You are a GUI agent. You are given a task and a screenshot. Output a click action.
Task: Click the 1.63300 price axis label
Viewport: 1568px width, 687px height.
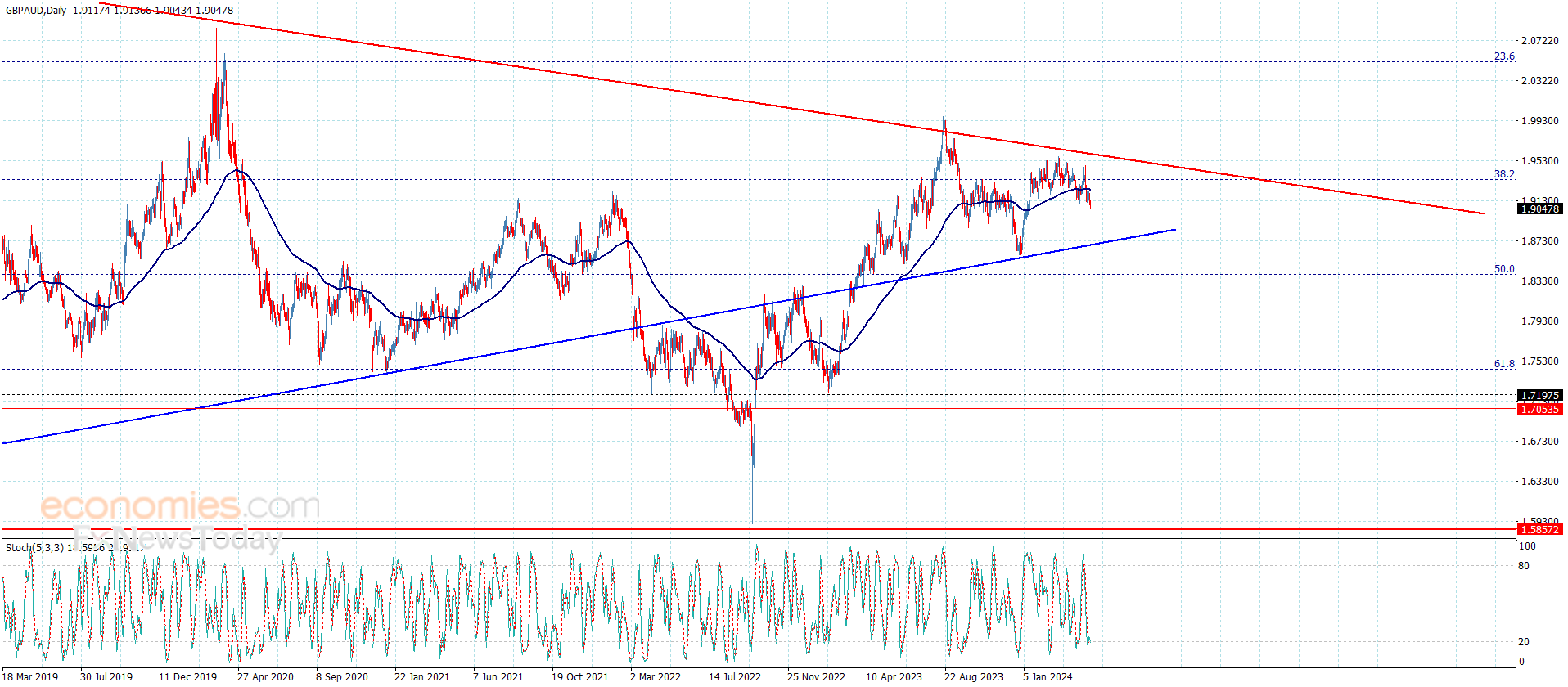coord(1539,482)
